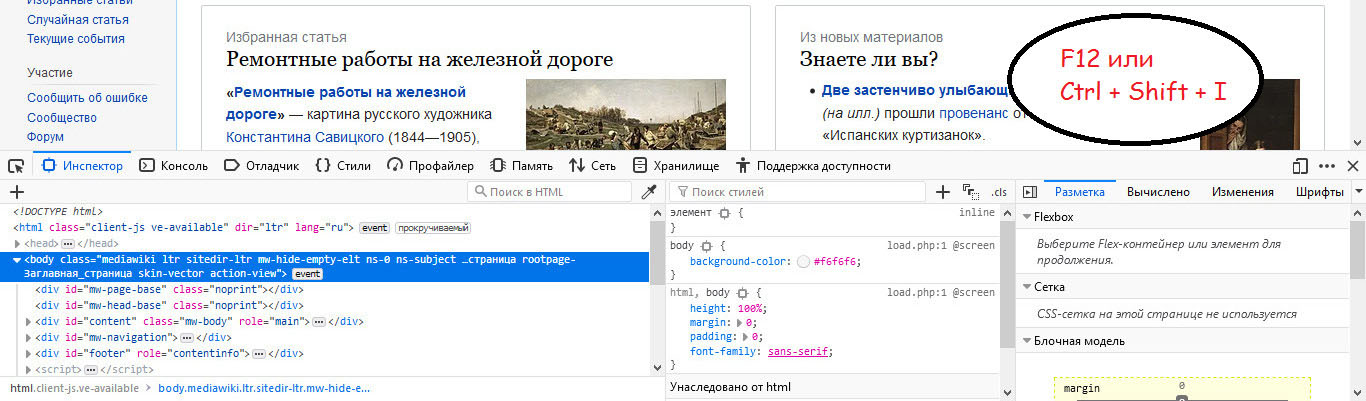This screenshot has height=401, width=1366.
Task: Click the 'прокручиваемый' badge on html
Action: (x=433, y=228)
